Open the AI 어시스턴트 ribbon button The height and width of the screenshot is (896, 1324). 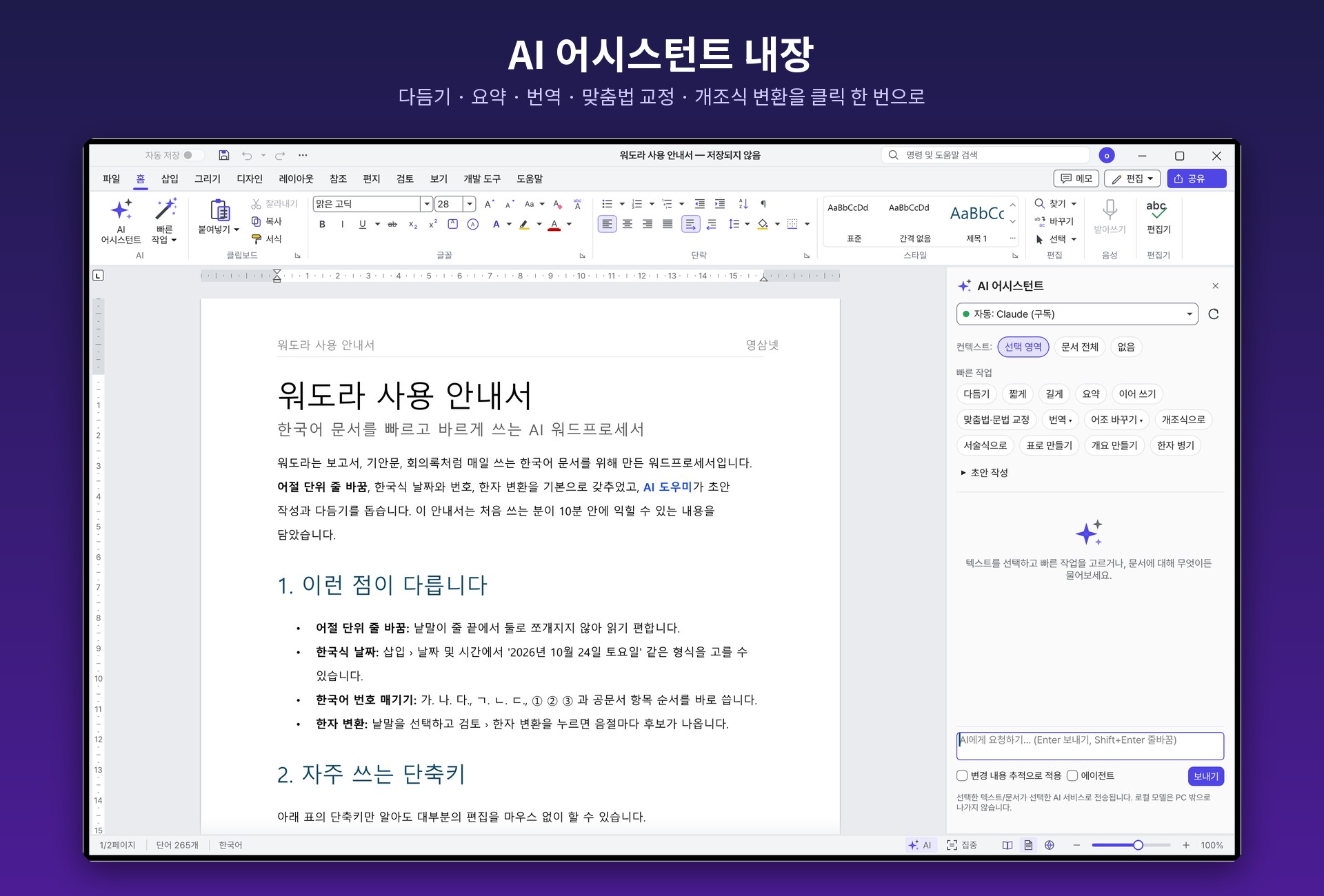tap(121, 221)
